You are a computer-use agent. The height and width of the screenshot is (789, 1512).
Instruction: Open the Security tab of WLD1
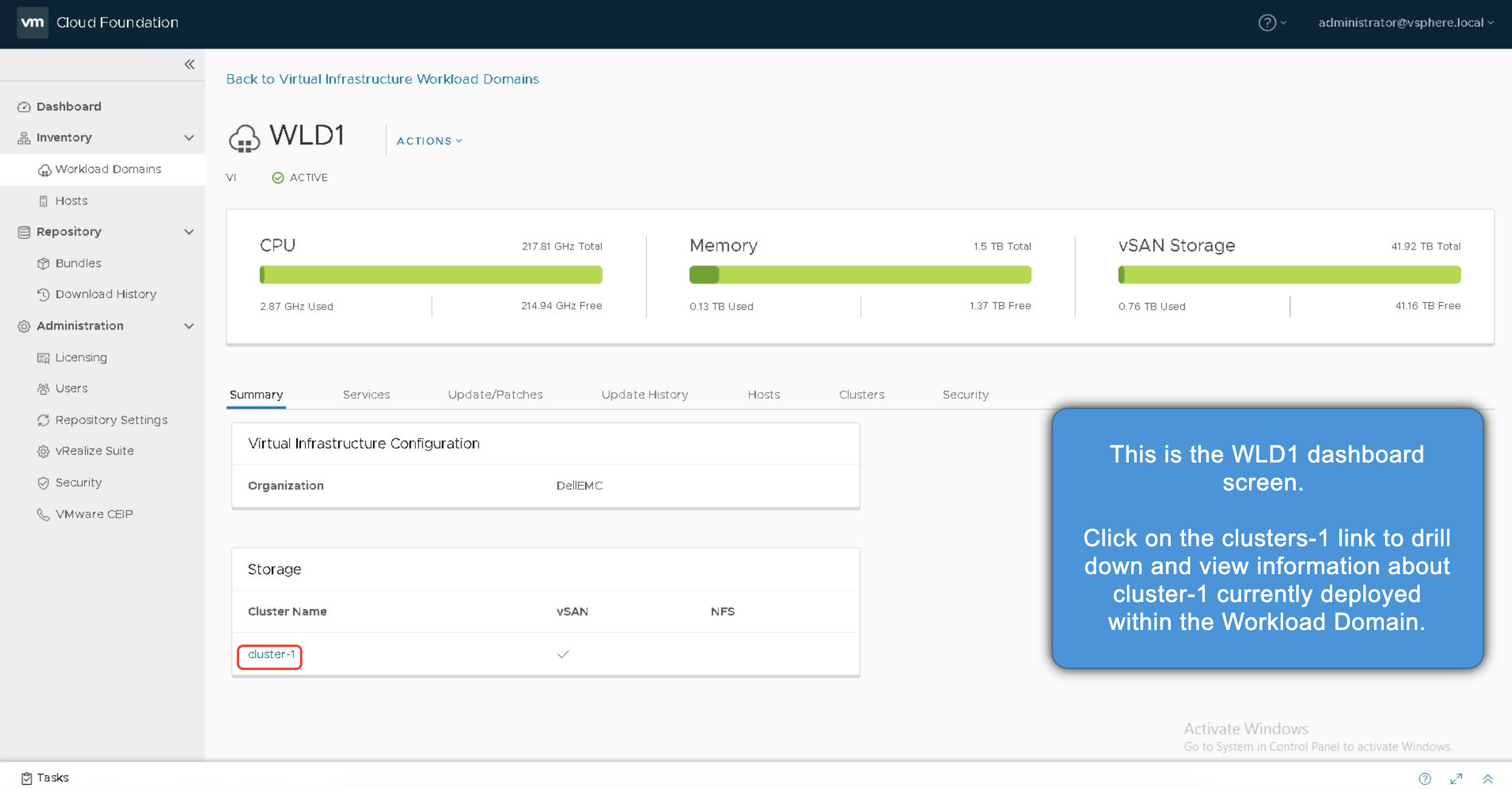[965, 394]
